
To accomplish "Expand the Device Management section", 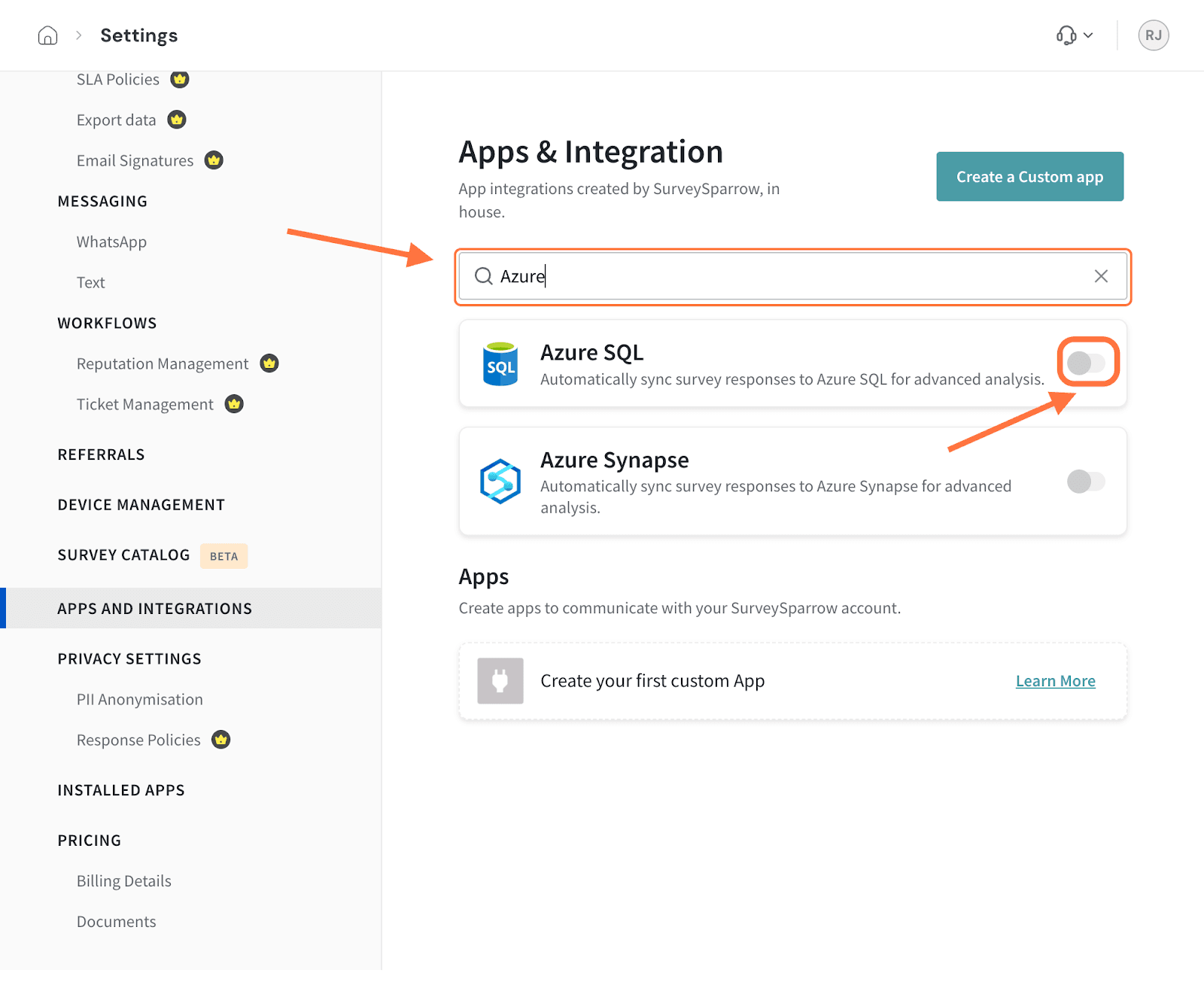I will [x=141, y=505].
